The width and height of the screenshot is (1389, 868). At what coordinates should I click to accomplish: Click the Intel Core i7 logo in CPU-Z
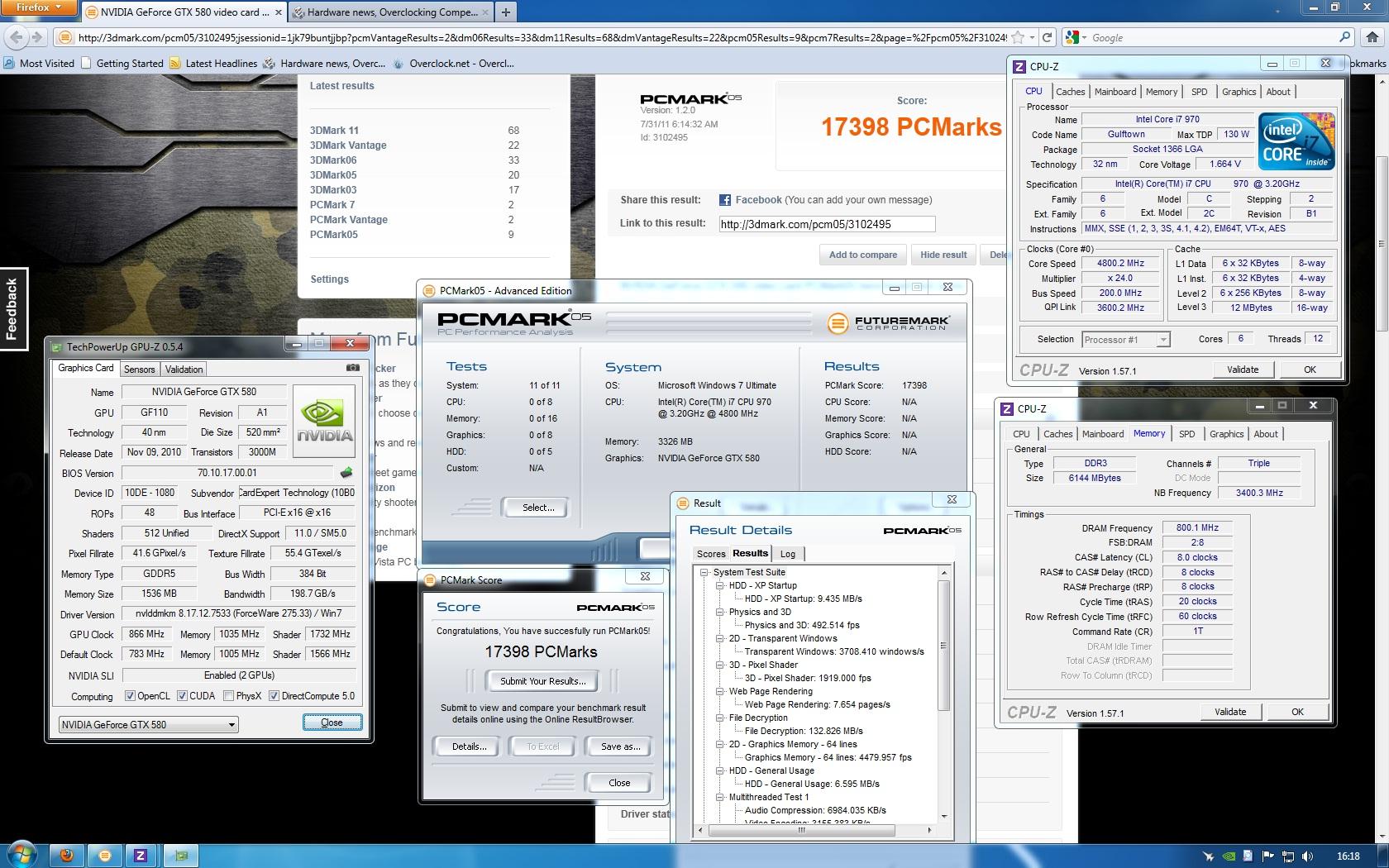tap(1296, 141)
